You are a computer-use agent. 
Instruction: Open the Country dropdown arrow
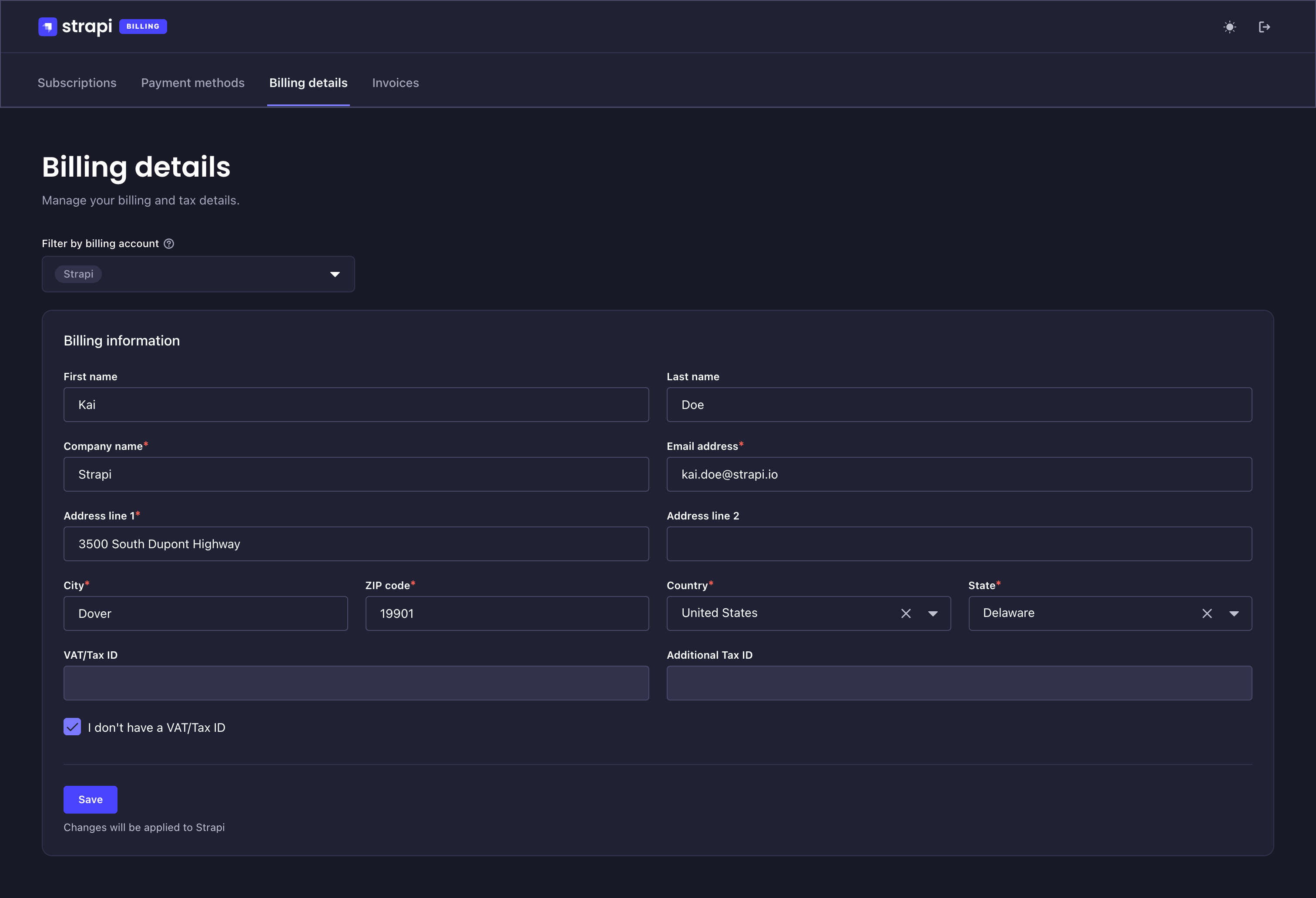tap(933, 613)
